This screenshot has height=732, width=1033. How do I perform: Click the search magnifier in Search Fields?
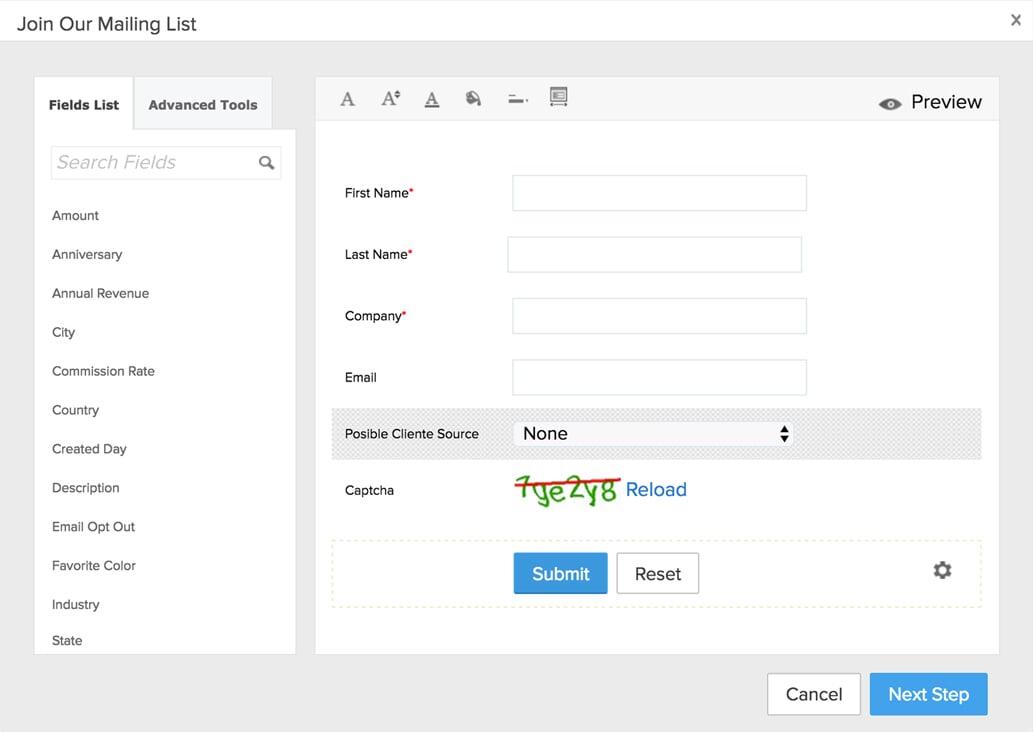(267, 162)
